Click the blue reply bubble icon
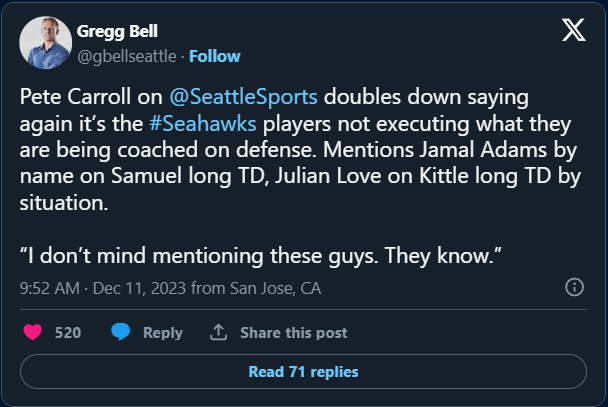 (121, 332)
